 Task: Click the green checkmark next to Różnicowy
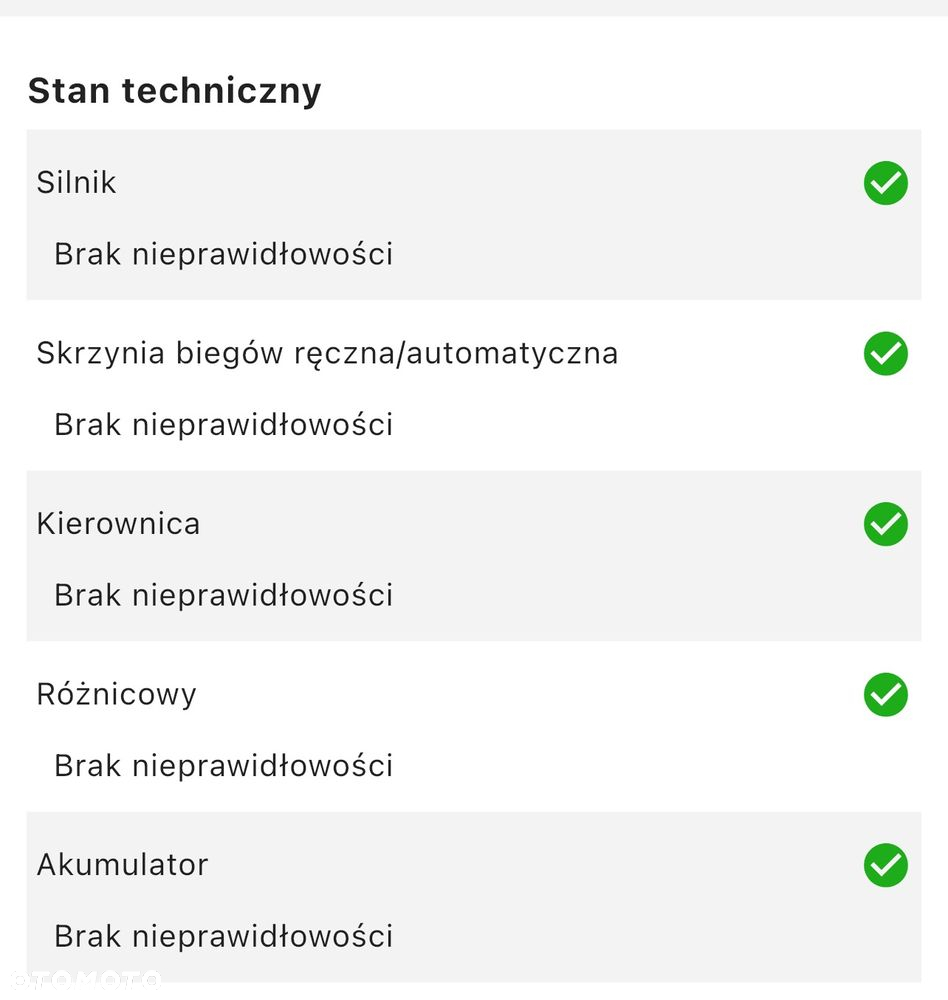[885, 695]
